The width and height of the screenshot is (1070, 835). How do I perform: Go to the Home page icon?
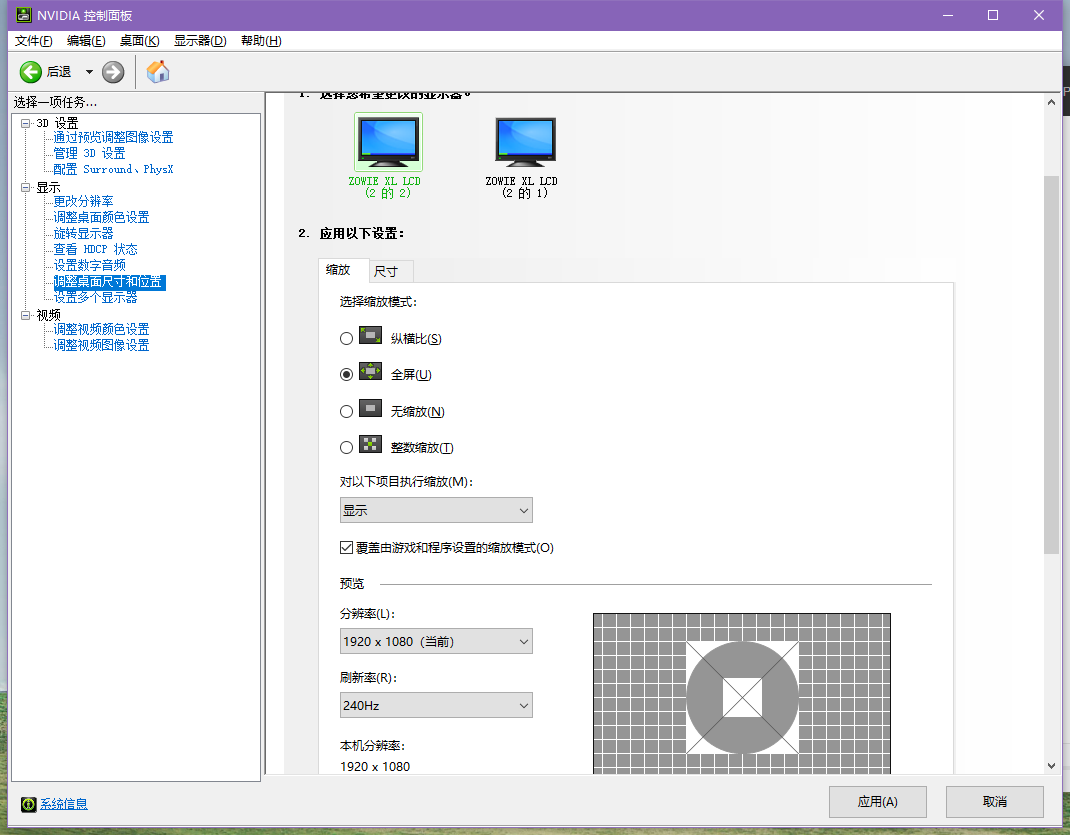tap(158, 72)
